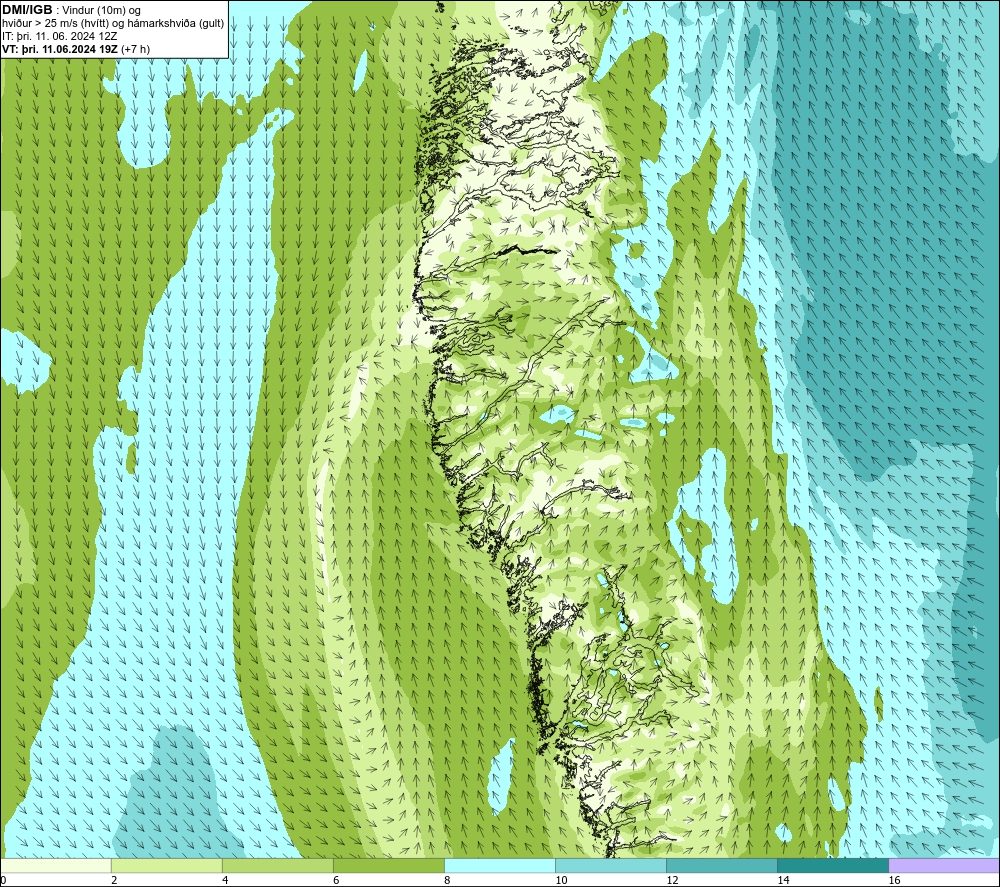
Task: Click the legend label '12'
Action: 672,881
